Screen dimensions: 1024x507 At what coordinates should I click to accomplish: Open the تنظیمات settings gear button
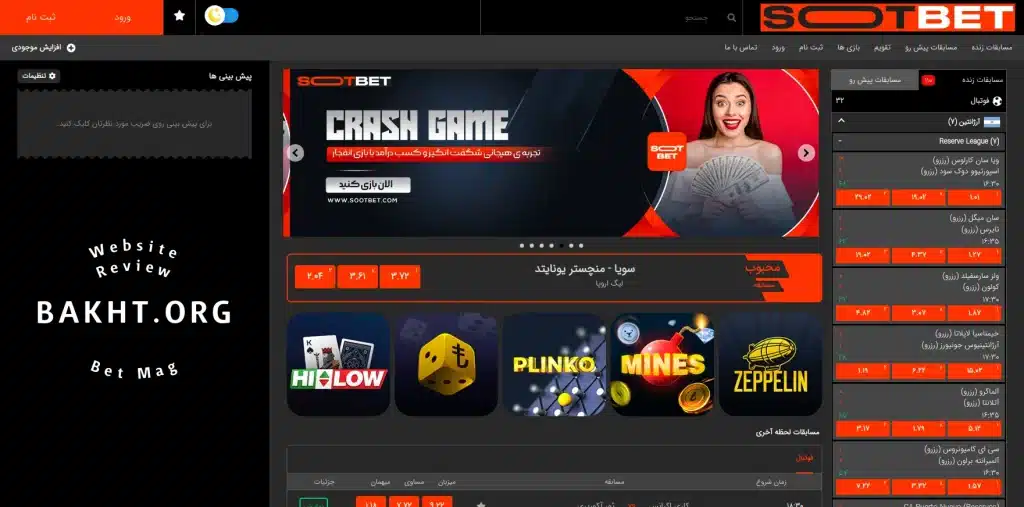[39, 76]
